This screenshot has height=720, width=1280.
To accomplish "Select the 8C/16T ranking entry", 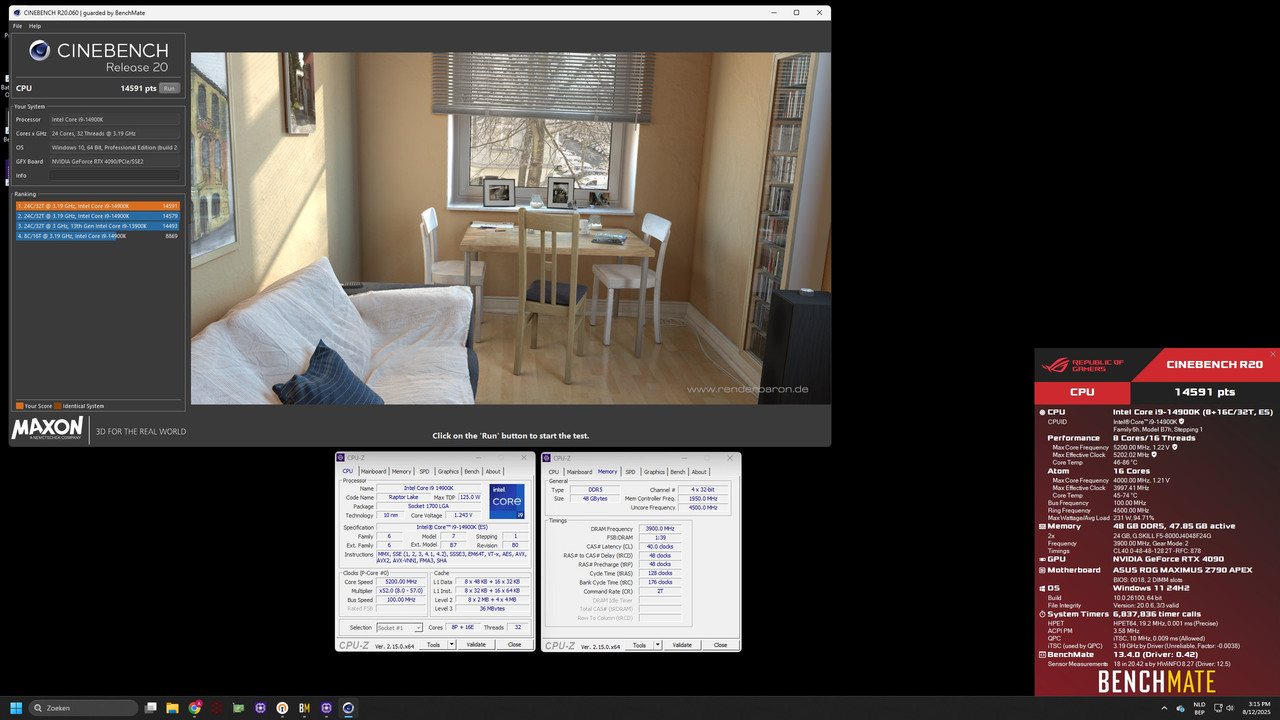I will tap(97, 236).
